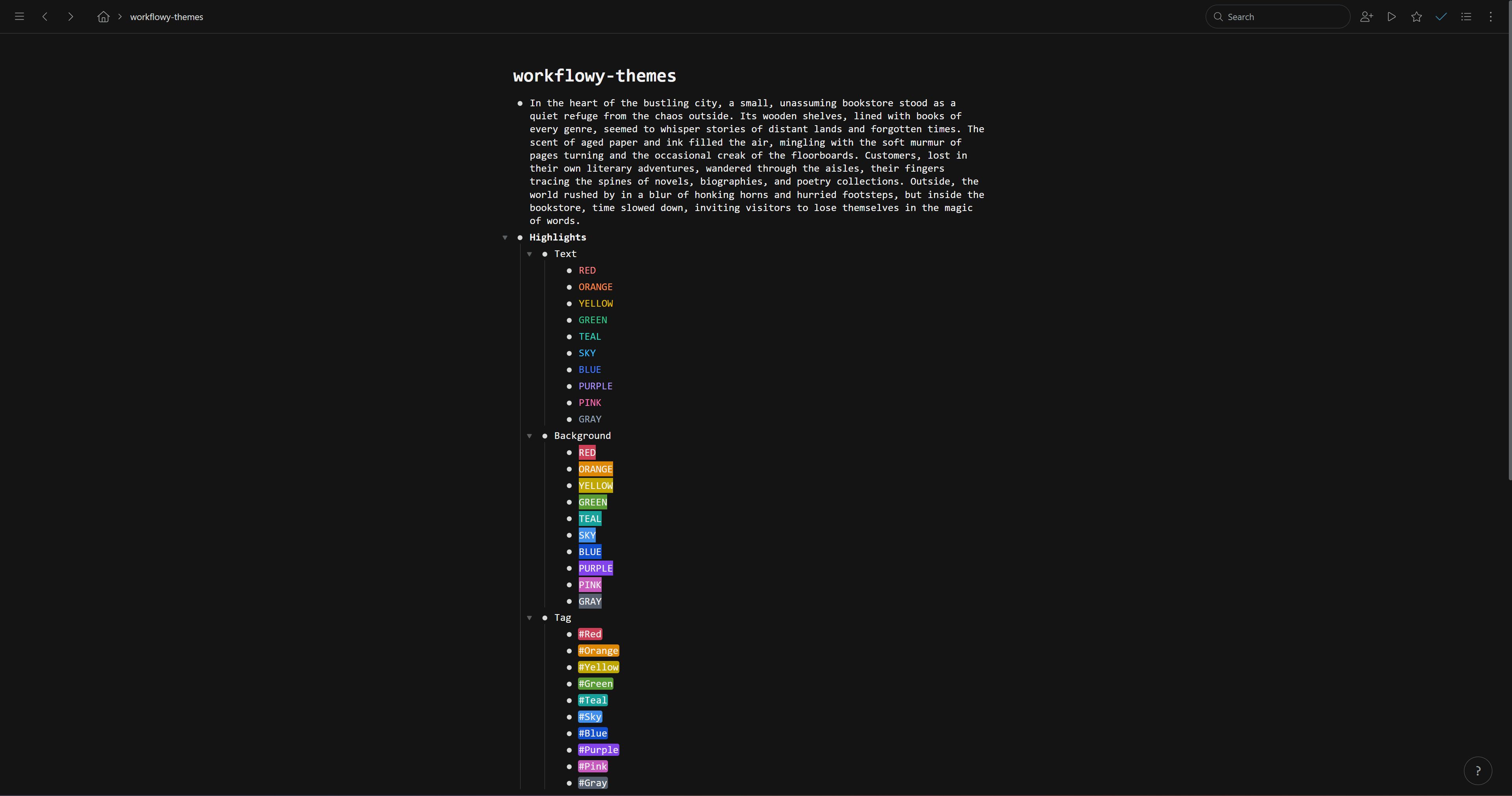Toggle show completed checkmark
Viewport: 1512px width, 796px height.
(x=1441, y=17)
